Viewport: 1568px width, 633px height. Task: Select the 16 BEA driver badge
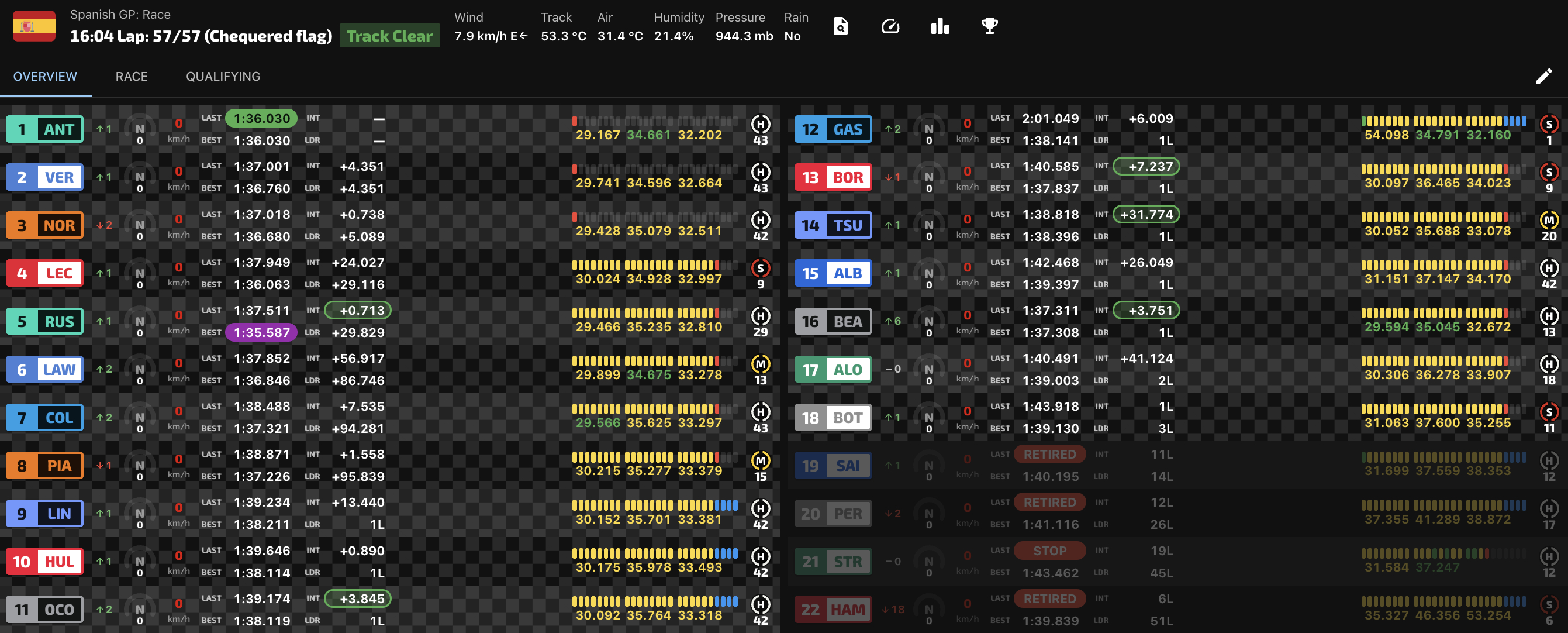[833, 322]
